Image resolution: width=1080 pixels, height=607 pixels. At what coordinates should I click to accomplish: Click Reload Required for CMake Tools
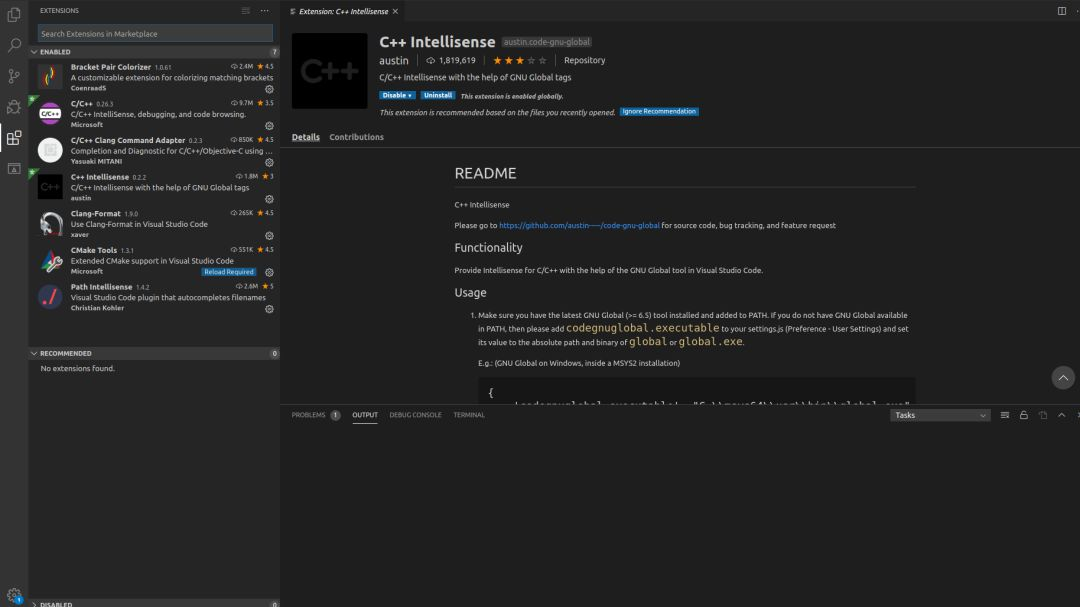(x=229, y=272)
